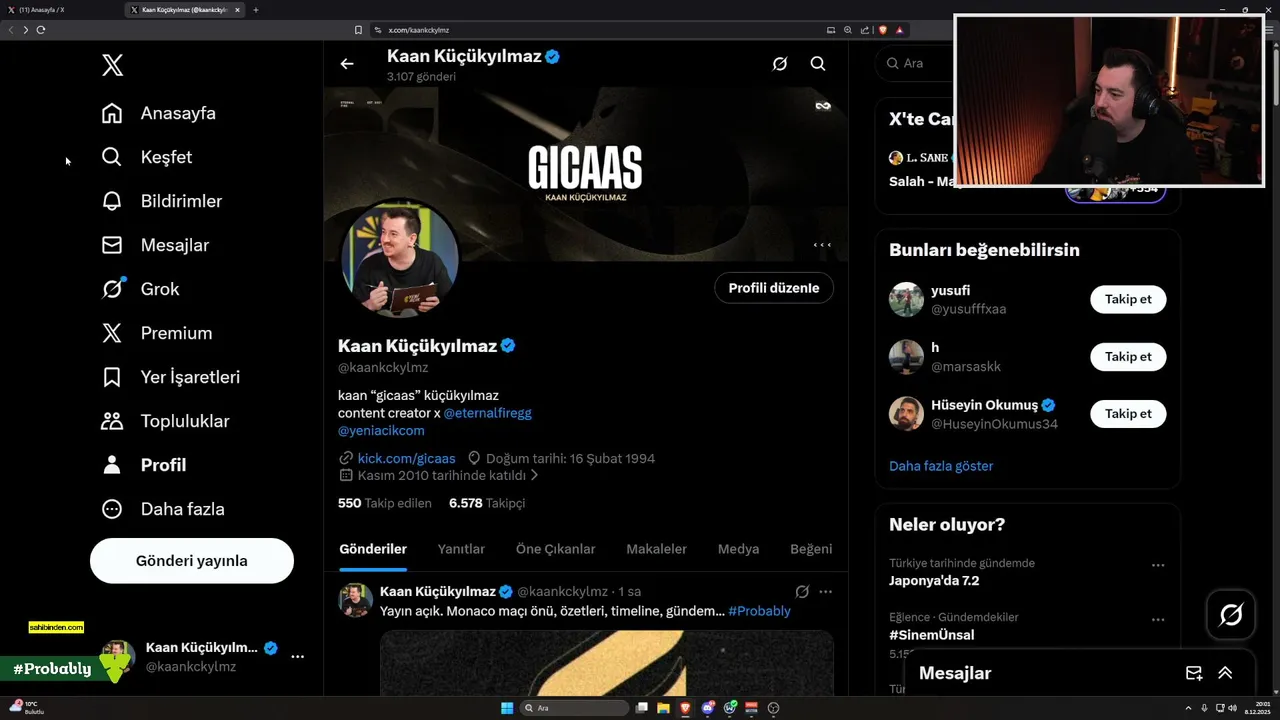Click the Profil person icon
The image size is (1280, 720).
(x=112, y=465)
